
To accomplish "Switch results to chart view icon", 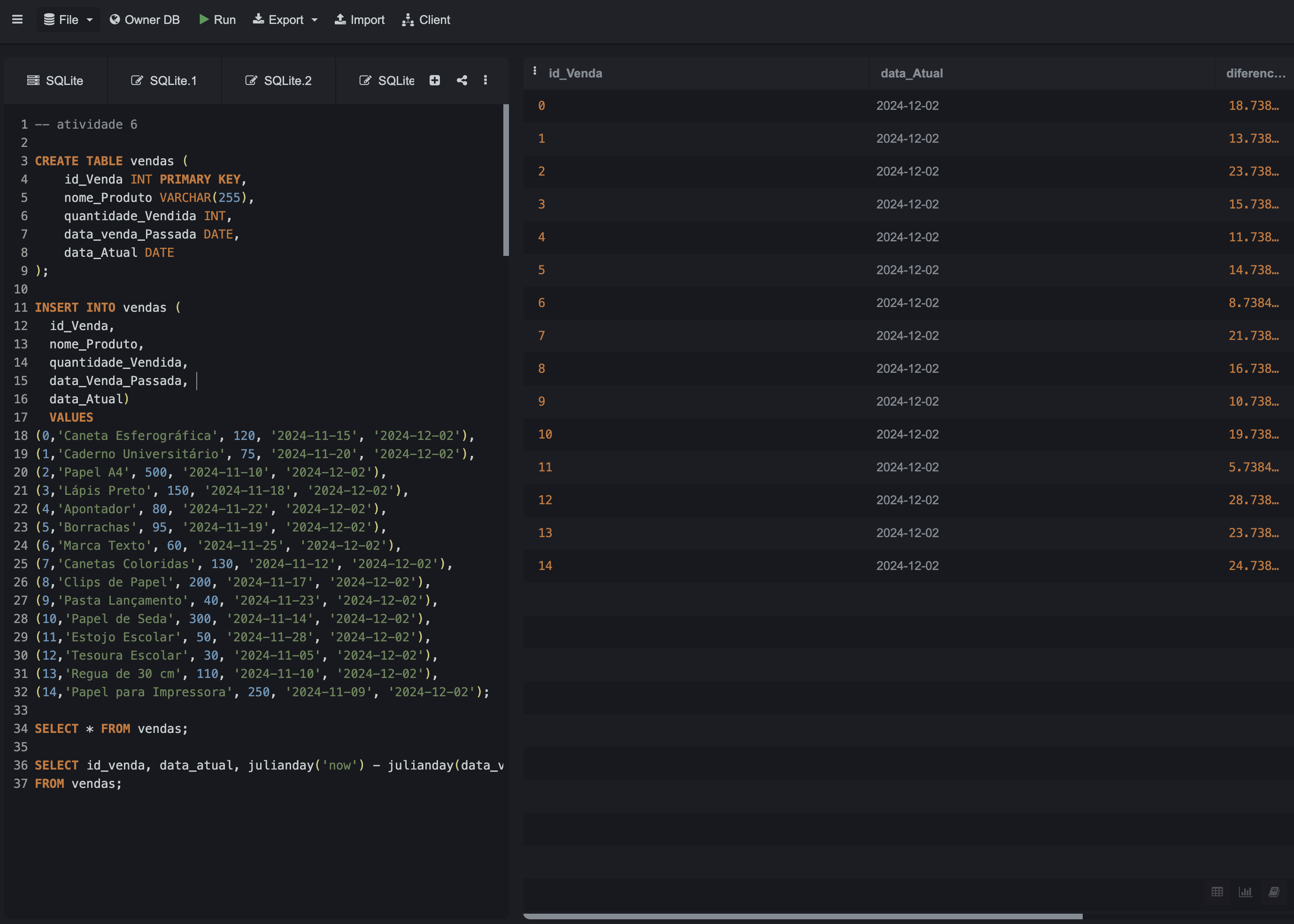I will pos(1246,892).
